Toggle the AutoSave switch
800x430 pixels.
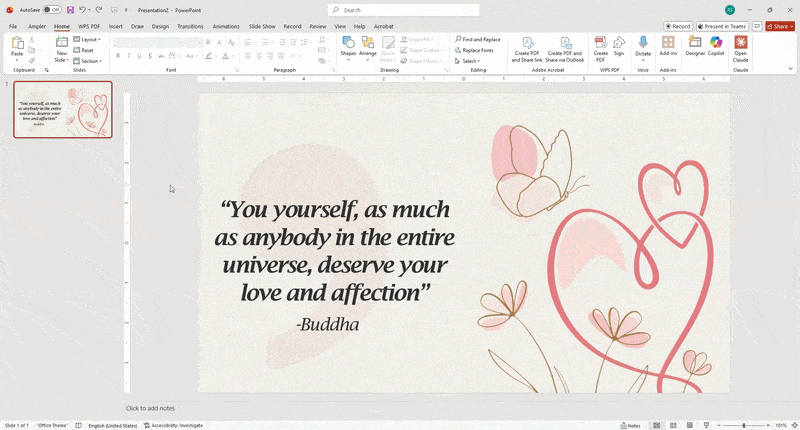[x=52, y=10]
